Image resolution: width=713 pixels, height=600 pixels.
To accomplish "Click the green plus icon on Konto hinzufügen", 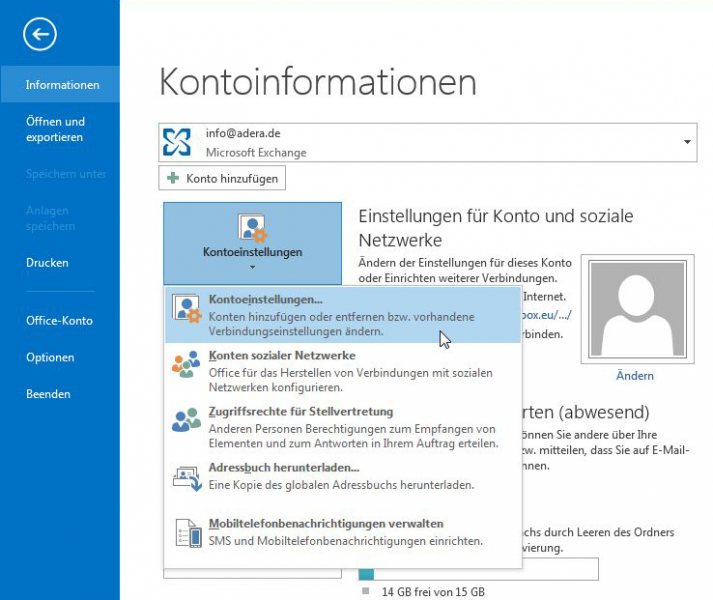I will (173, 178).
